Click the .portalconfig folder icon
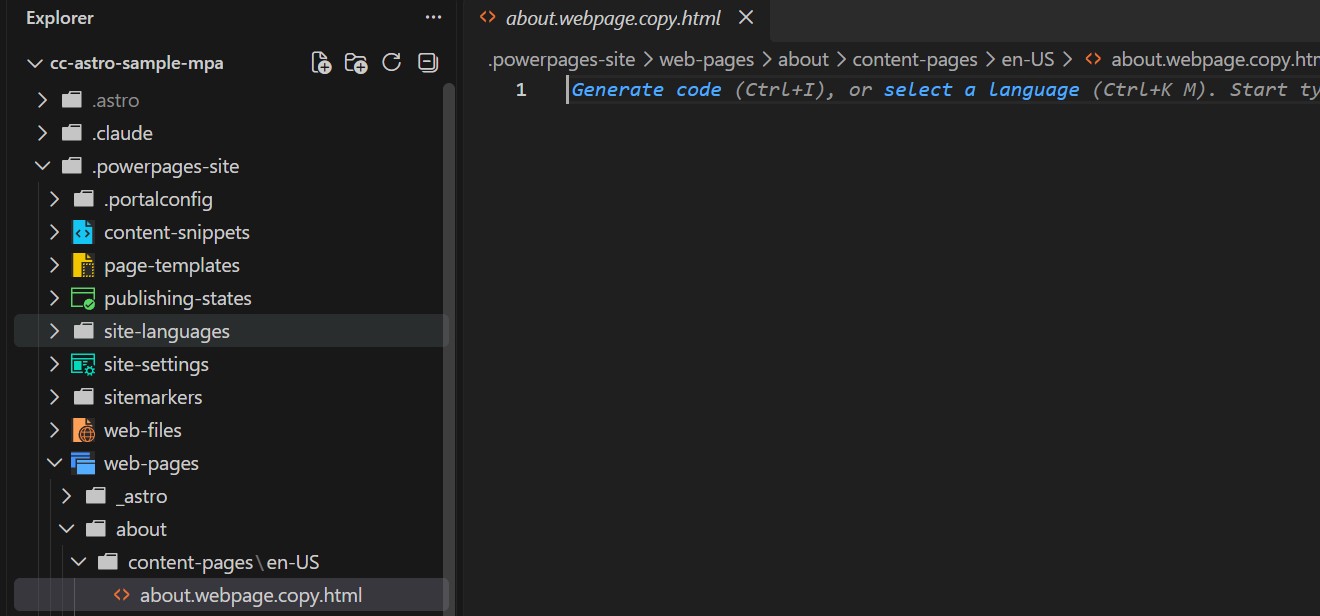1320x616 pixels. click(83, 199)
